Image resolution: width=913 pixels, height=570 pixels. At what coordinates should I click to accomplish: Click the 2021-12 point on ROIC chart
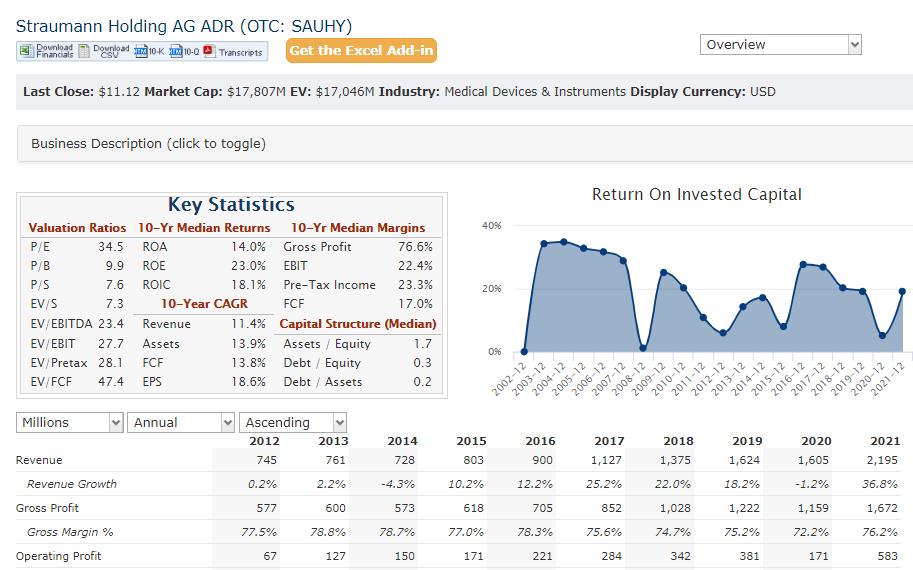click(902, 291)
